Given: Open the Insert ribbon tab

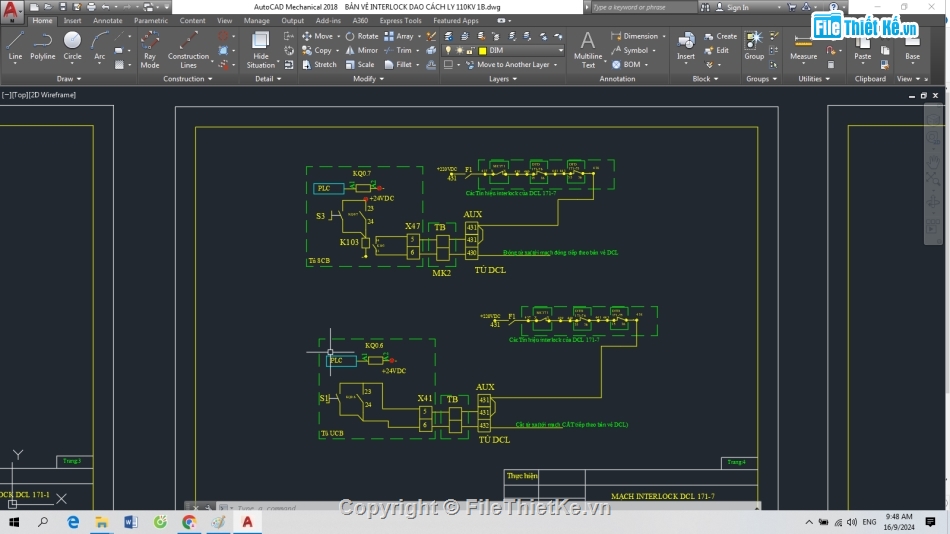Looking at the screenshot, I should click(x=72, y=21).
